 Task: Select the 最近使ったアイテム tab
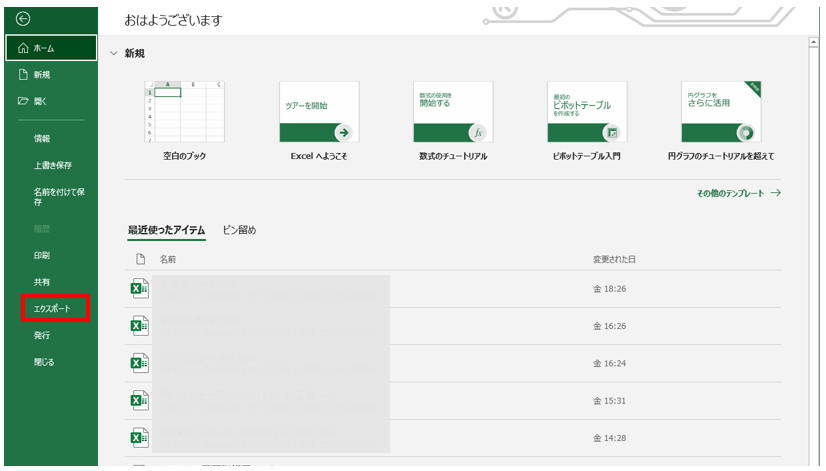click(166, 231)
